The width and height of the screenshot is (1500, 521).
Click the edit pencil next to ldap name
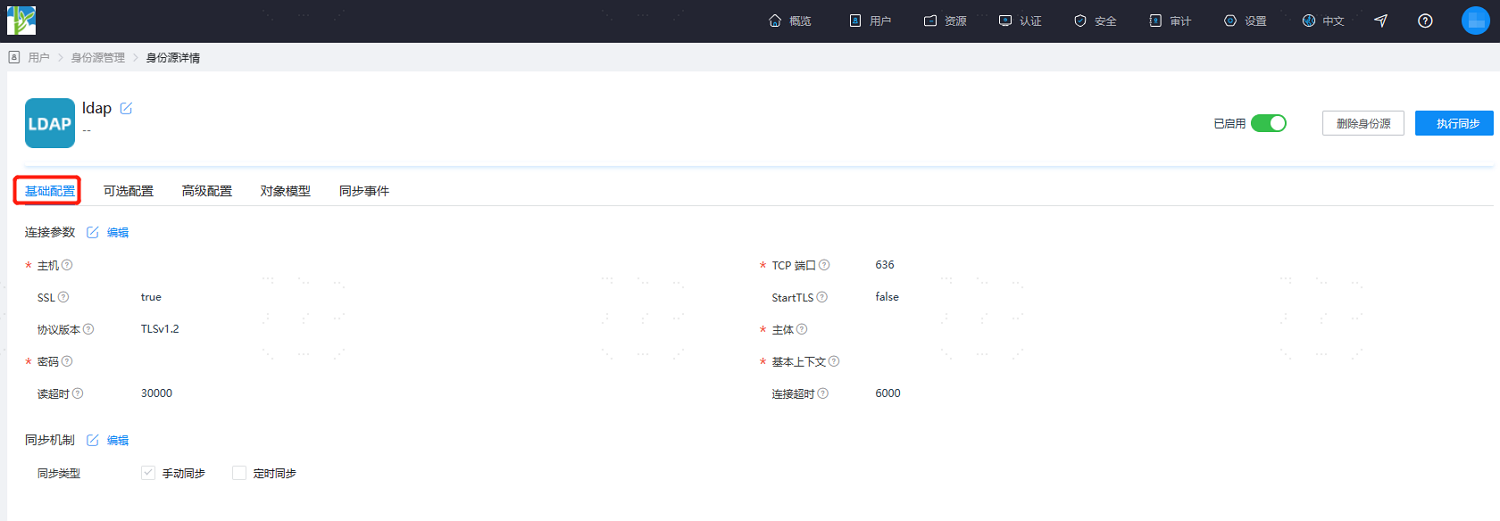(126, 108)
